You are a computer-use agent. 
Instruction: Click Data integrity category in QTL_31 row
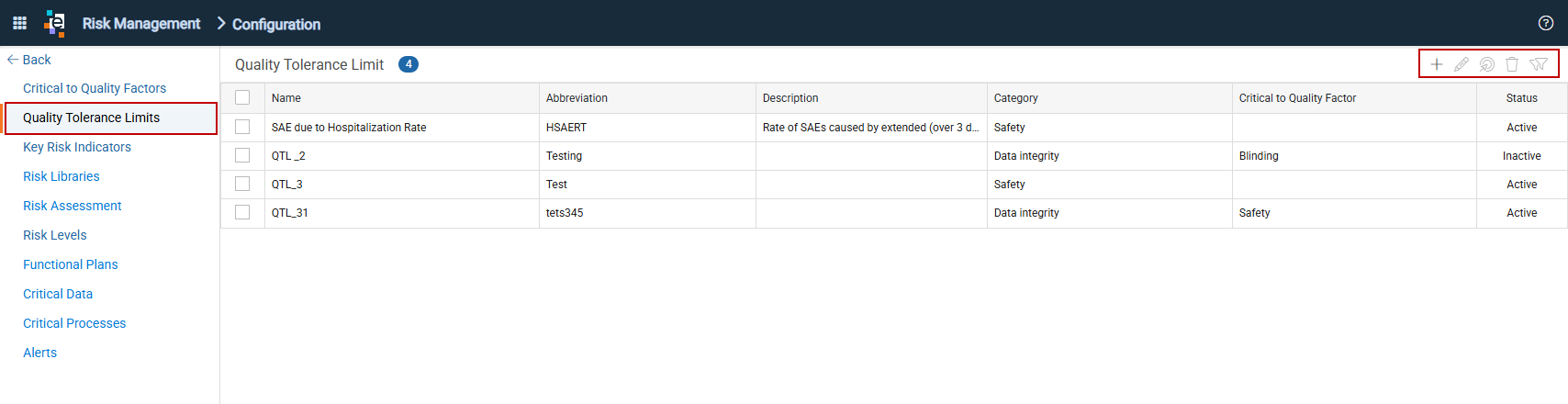point(1026,213)
